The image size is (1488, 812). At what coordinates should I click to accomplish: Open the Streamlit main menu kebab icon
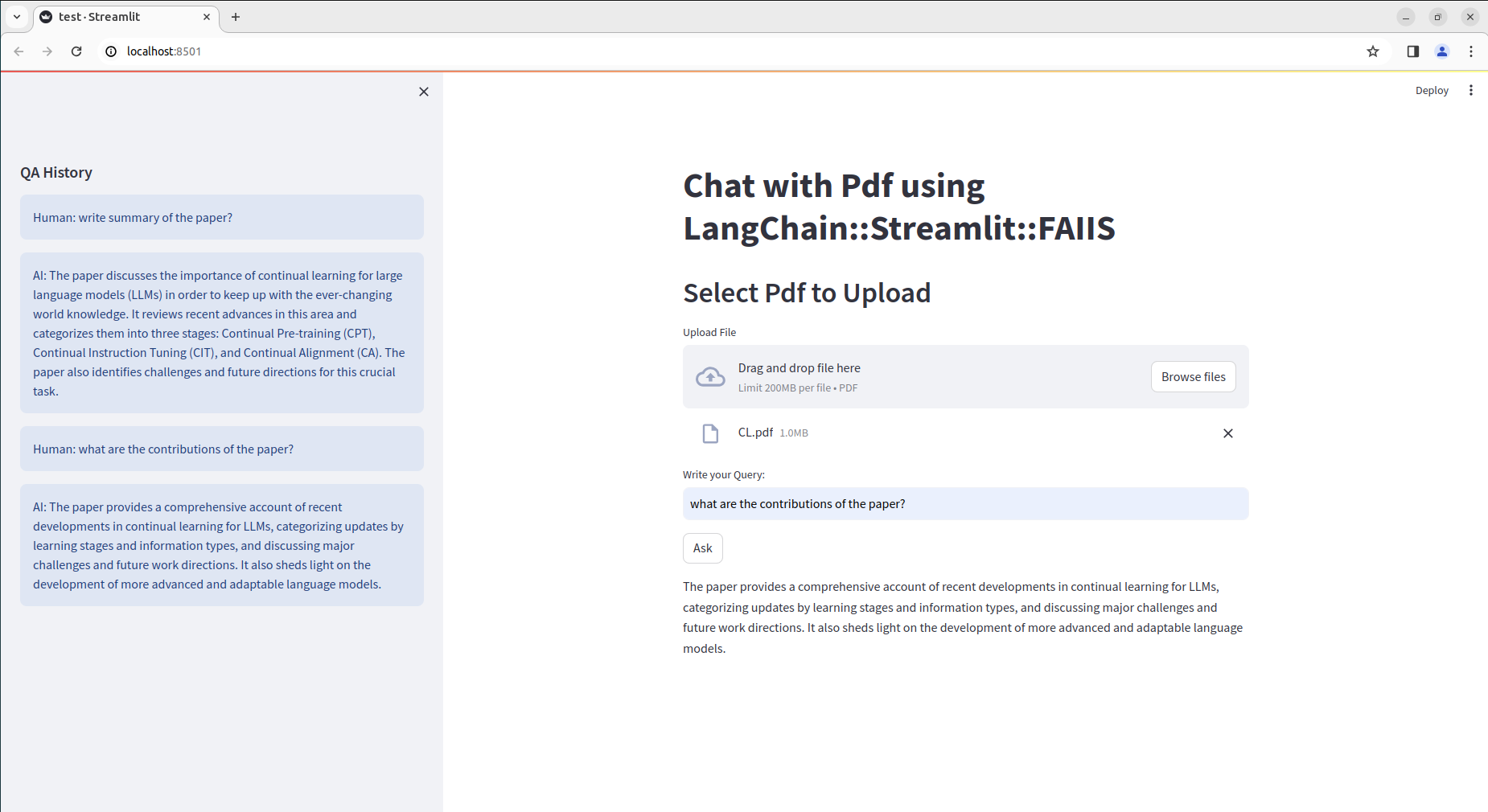coord(1471,90)
